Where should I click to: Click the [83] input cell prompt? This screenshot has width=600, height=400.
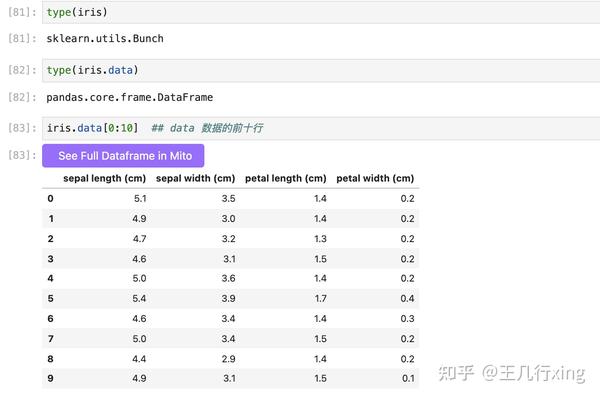point(22,128)
